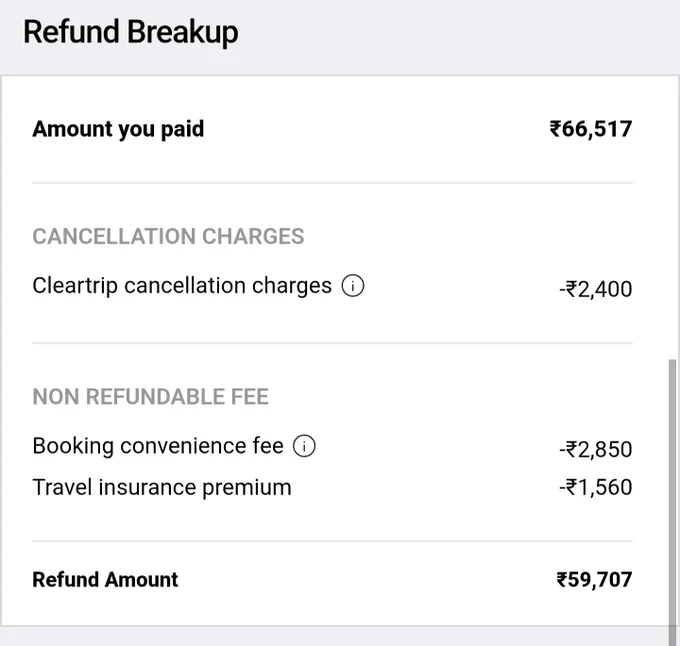Click Cleartrip cancellation charges text
Image resolution: width=680 pixels, height=646 pixels.
[182, 286]
